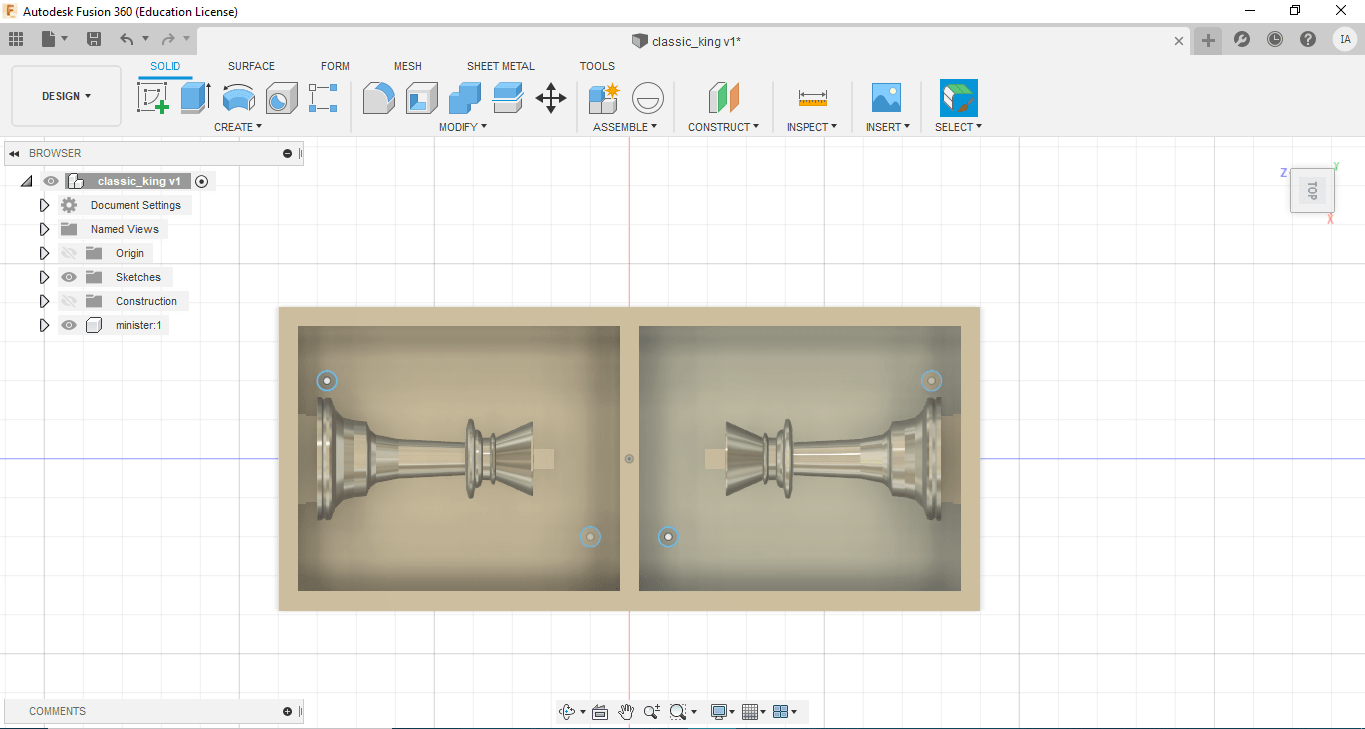The height and width of the screenshot is (729, 1365).
Task: Click the TOP face of ViewCube
Action: pyautogui.click(x=1312, y=190)
